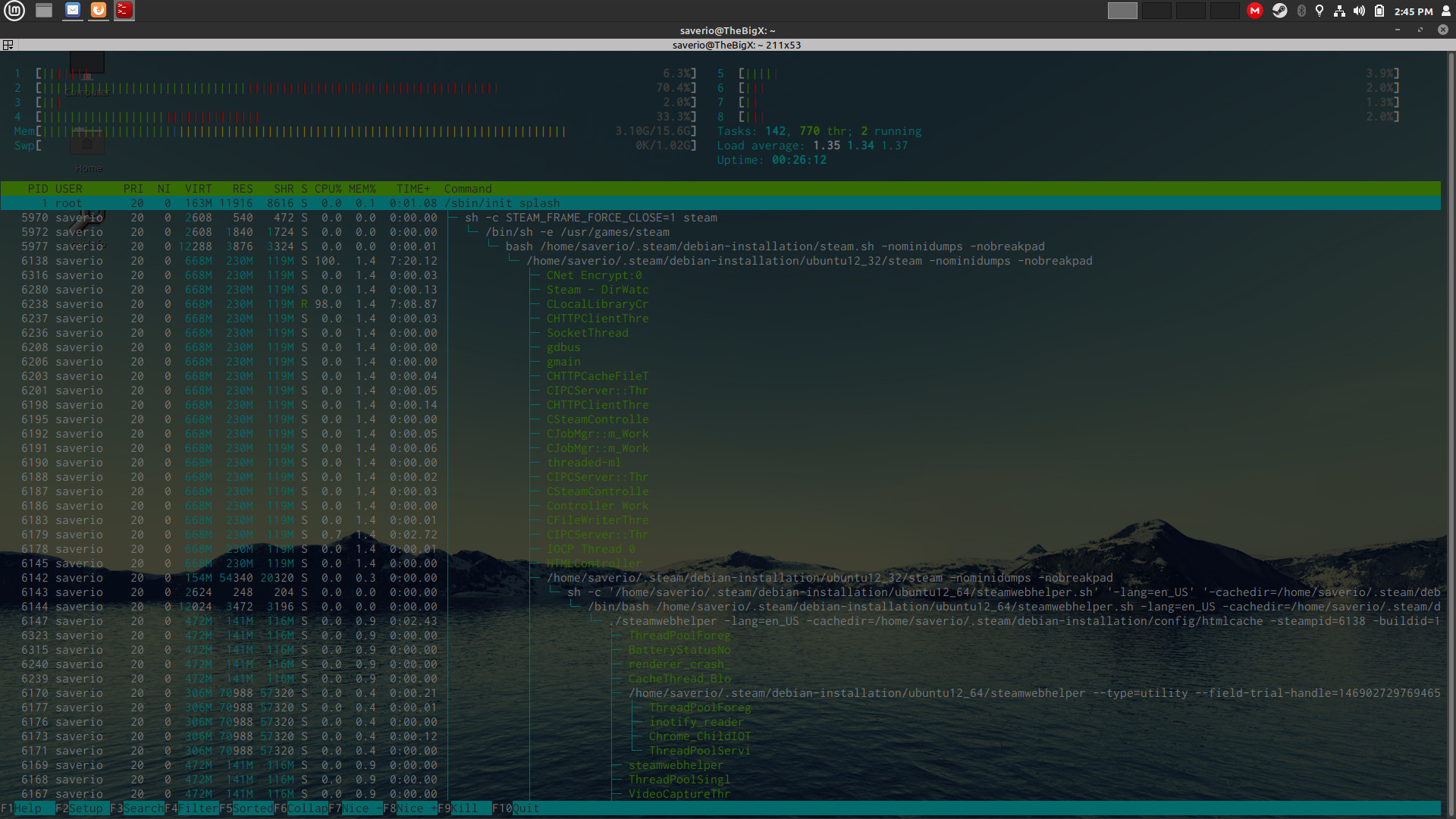Screen dimensions: 1456x819
Task: Launch Firefox from the panel
Action: click(x=99, y=11)
